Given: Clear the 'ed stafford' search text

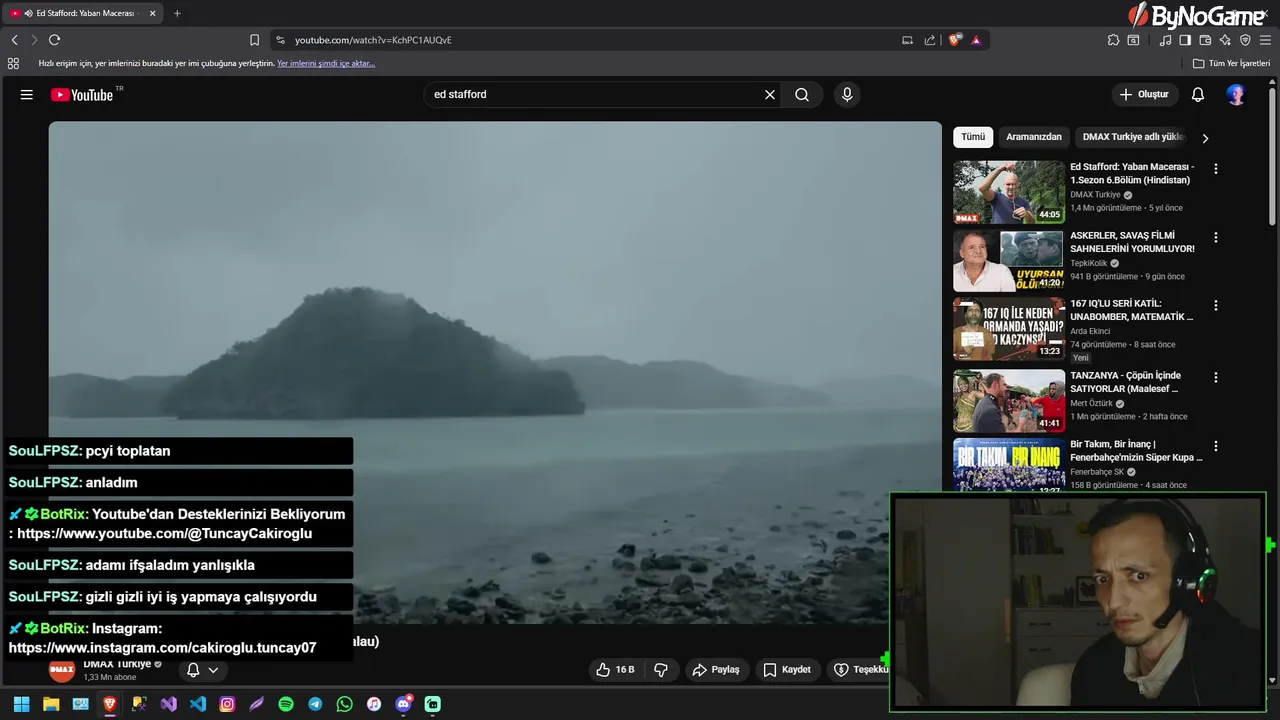Looking at the screenshot, I should pos(770,95).
